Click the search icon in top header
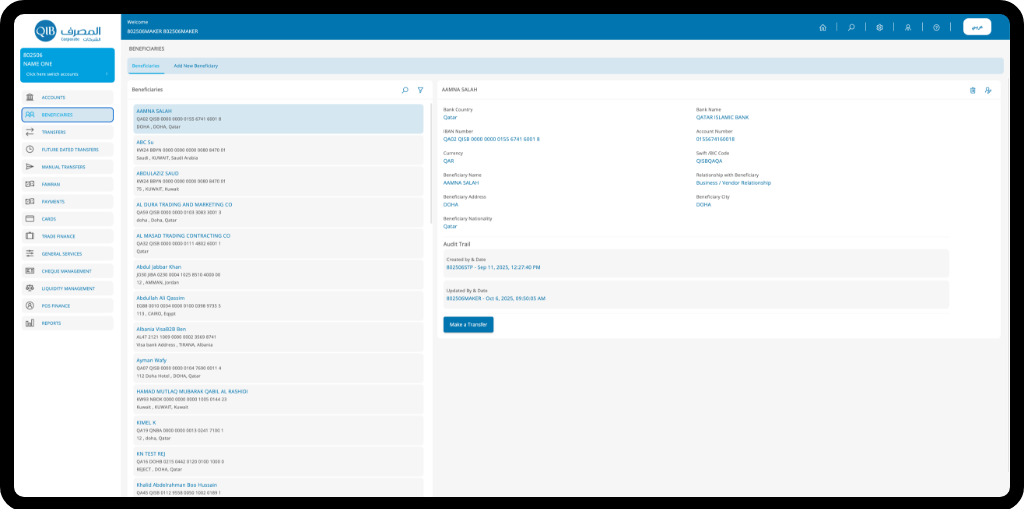 click(851, 27)
